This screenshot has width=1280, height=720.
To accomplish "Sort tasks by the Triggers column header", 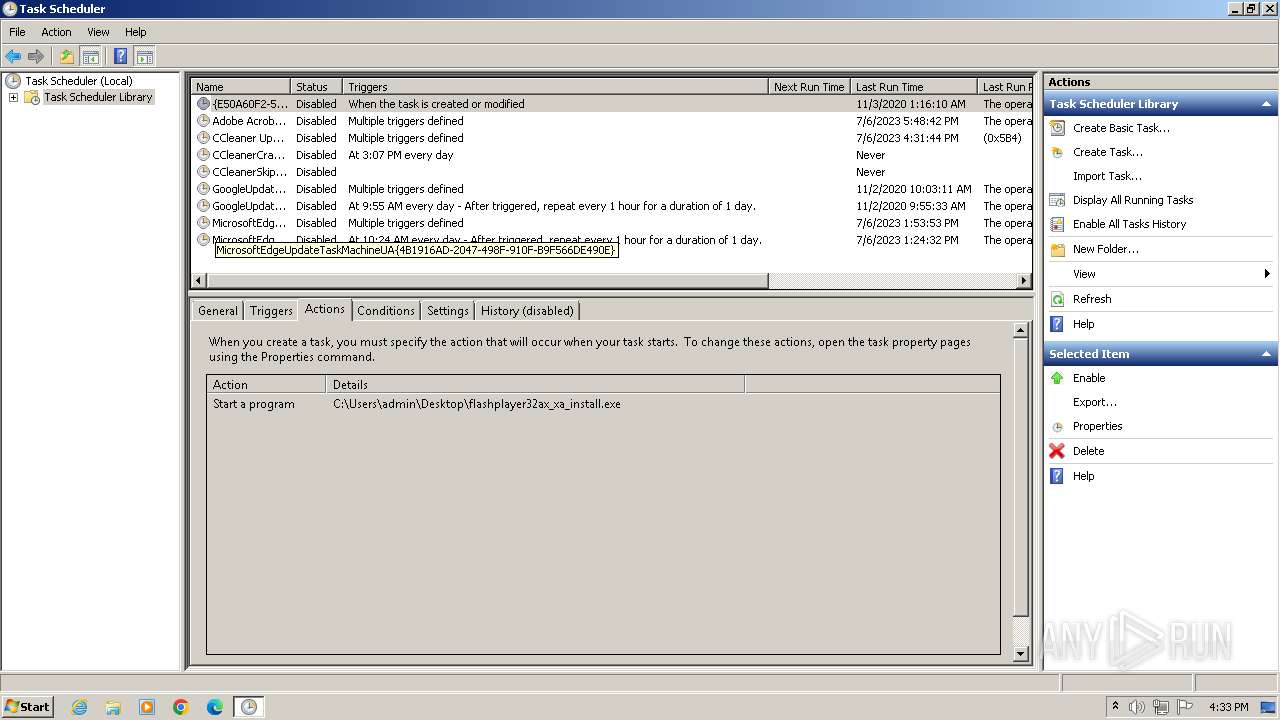I will (x=555, y=87).
